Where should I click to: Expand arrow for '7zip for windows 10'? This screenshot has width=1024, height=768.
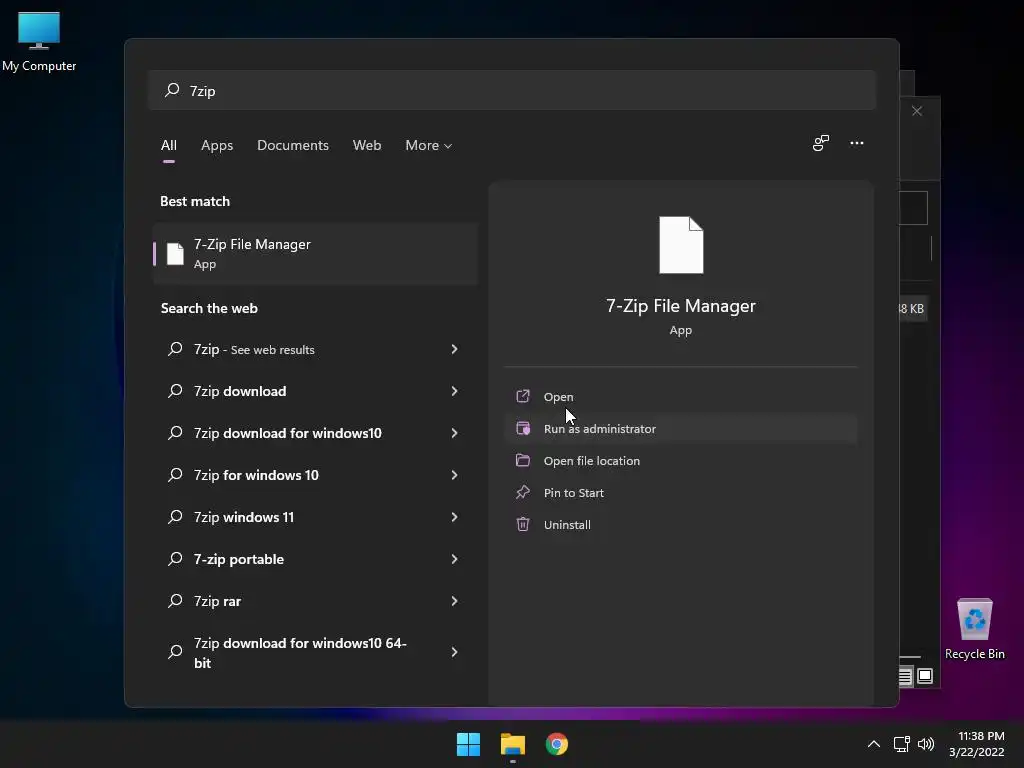(x=454, y=475)
